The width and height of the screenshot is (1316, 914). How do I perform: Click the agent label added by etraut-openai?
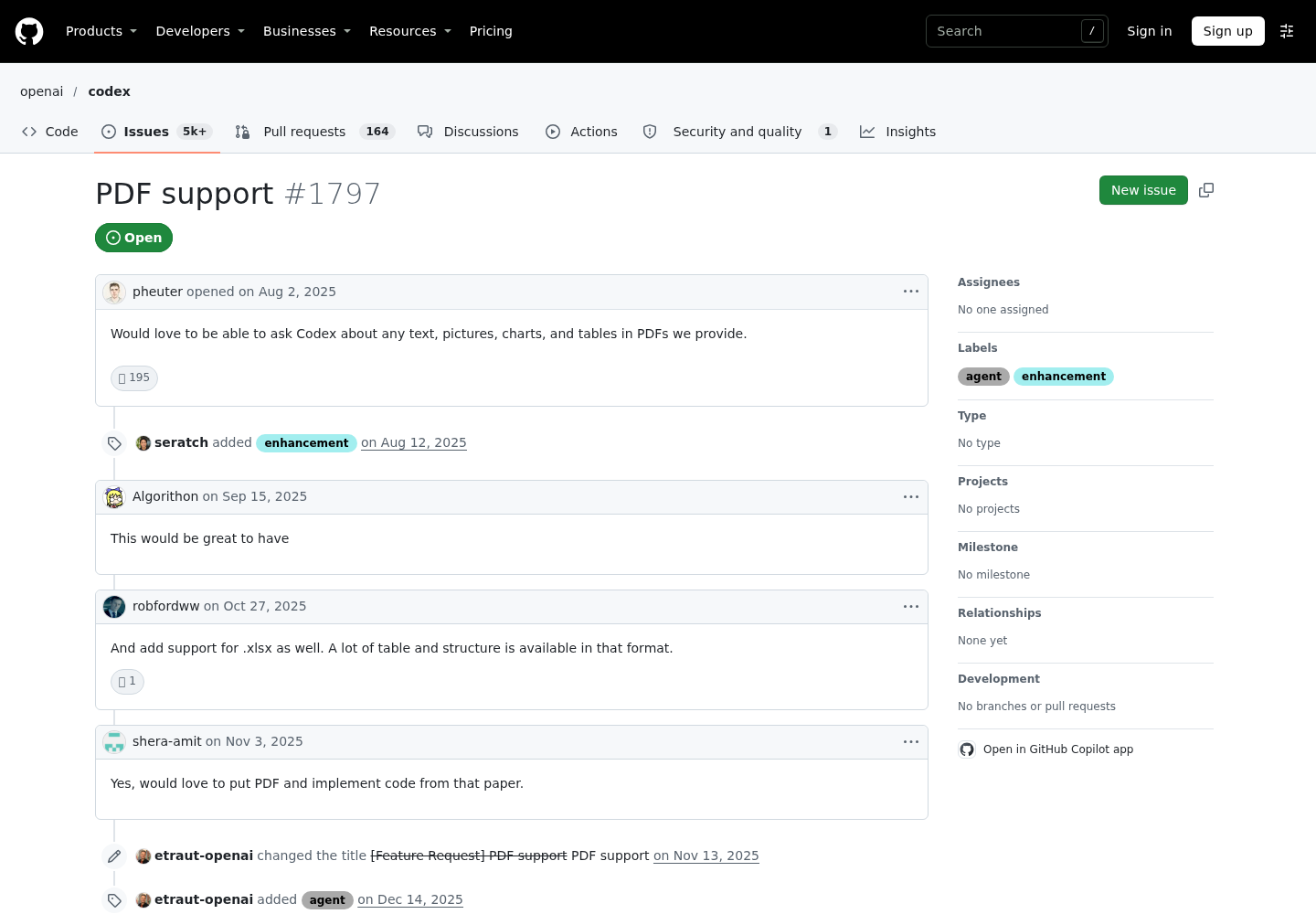(x=327, y=900)
